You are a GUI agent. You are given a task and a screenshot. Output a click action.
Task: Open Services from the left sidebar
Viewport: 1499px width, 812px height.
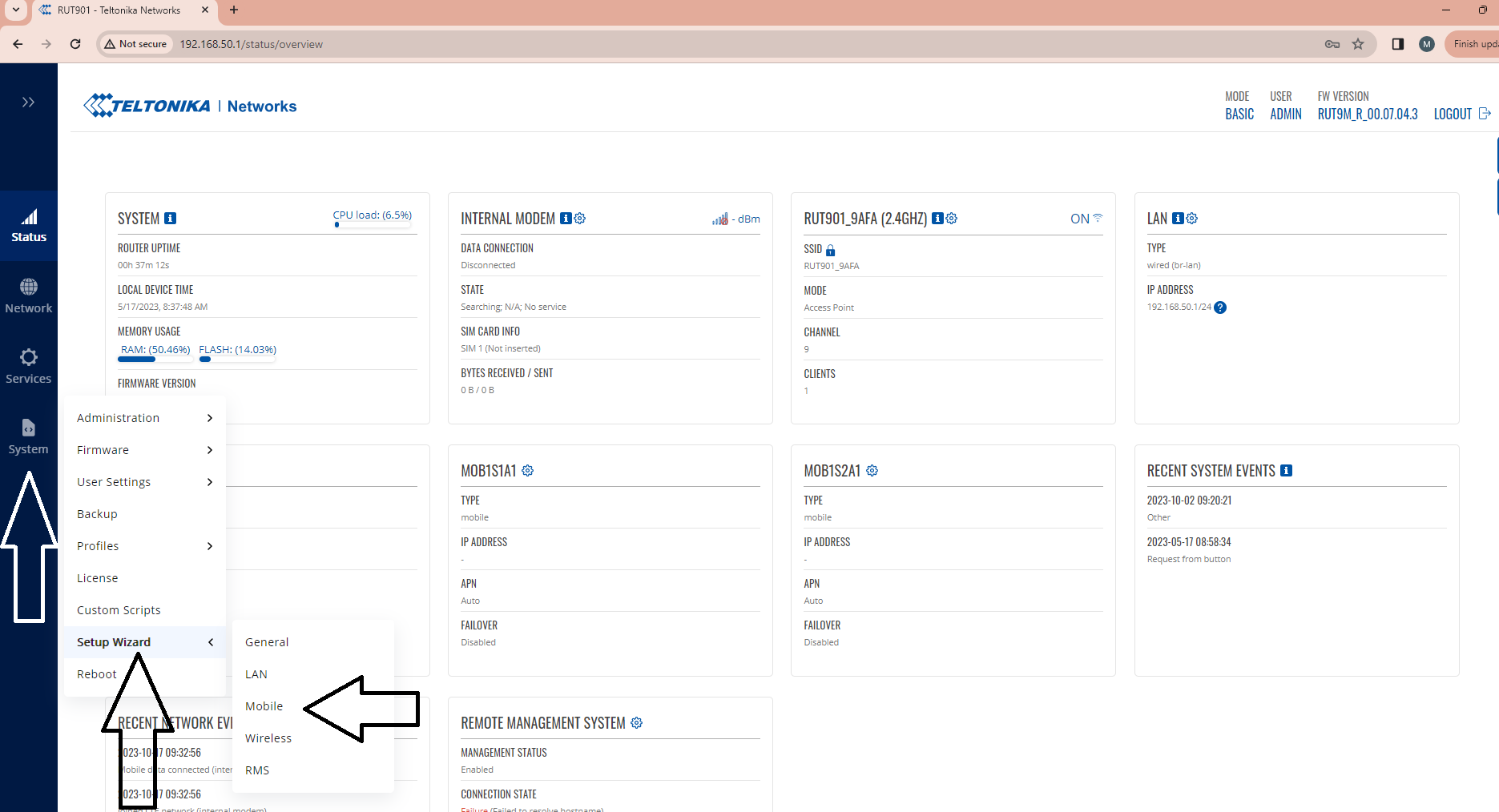(x=29, y=365)
